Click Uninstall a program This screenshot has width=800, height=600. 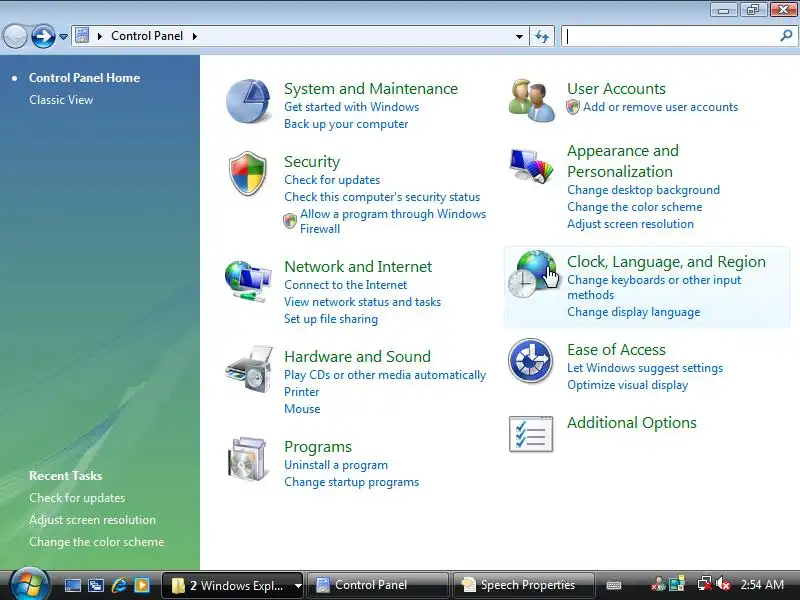coord(336,465)
